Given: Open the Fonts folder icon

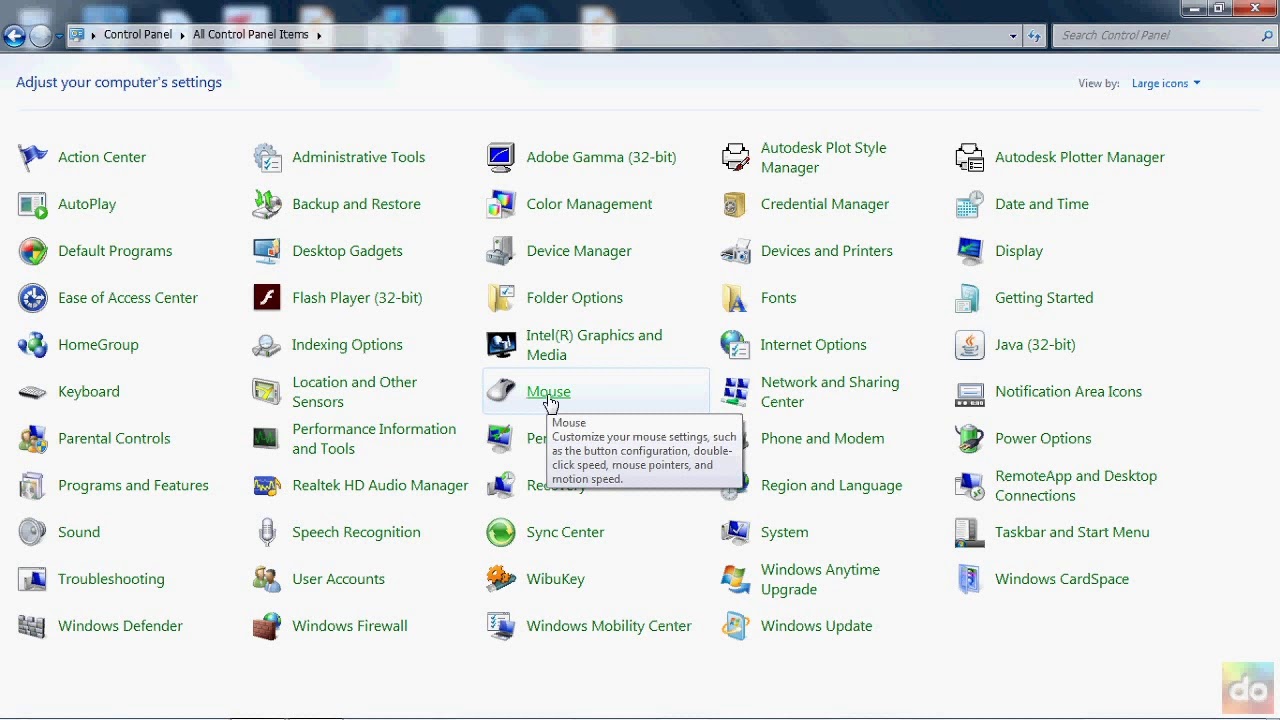Looking at the screenshot, I should coord(736,298).
